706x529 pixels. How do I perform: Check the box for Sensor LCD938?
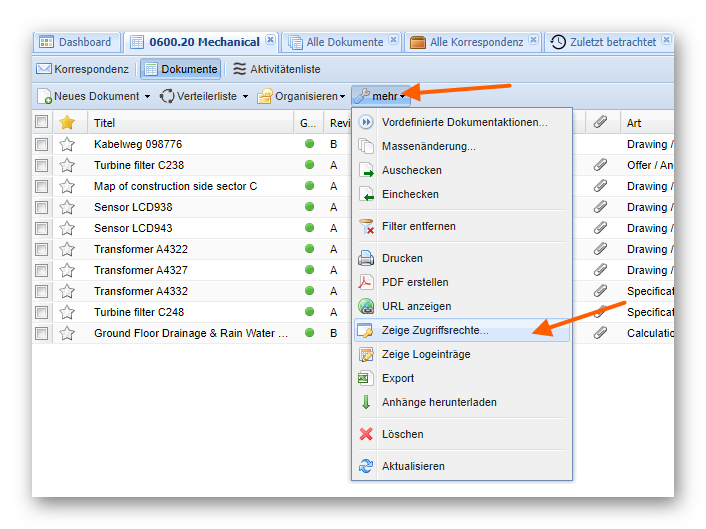(41, 207)
